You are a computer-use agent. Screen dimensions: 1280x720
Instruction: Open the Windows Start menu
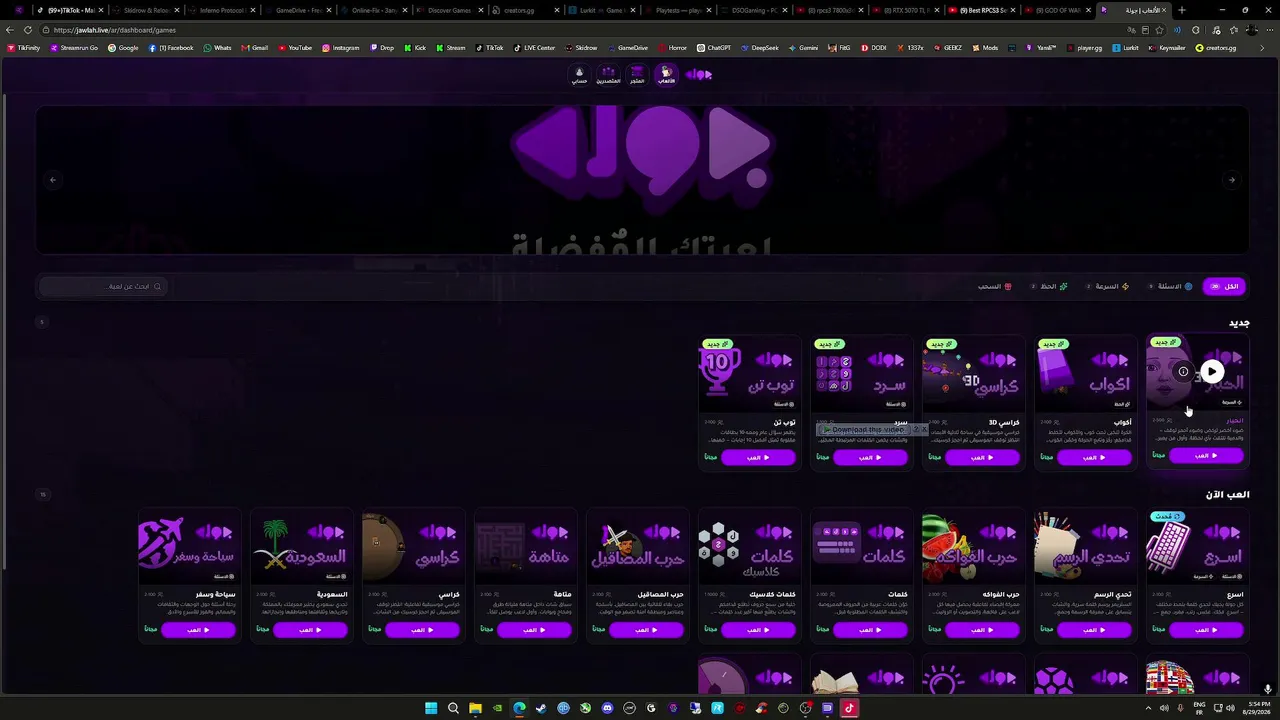click(431, 708)
